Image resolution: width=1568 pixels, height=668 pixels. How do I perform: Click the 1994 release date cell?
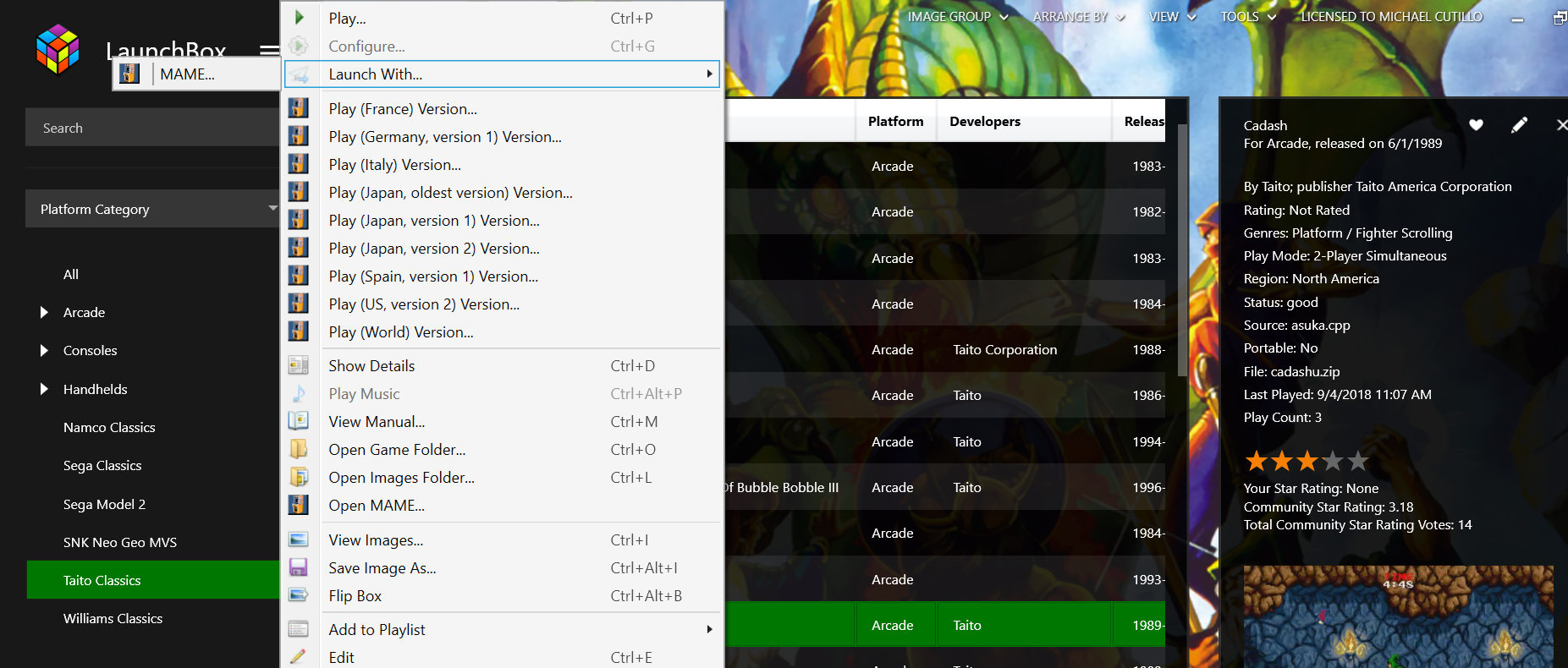point(1148,441)
